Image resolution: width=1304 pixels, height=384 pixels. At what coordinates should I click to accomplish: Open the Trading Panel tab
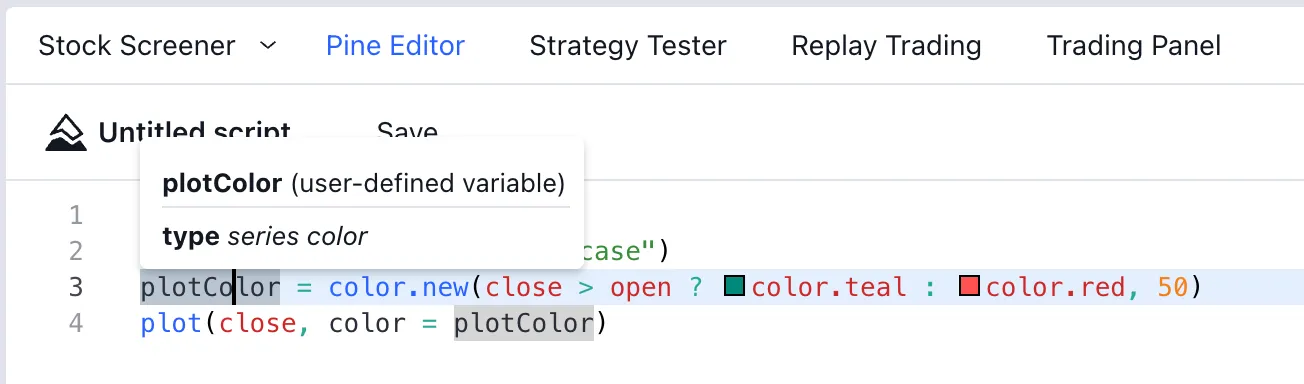pos(1134,46)
